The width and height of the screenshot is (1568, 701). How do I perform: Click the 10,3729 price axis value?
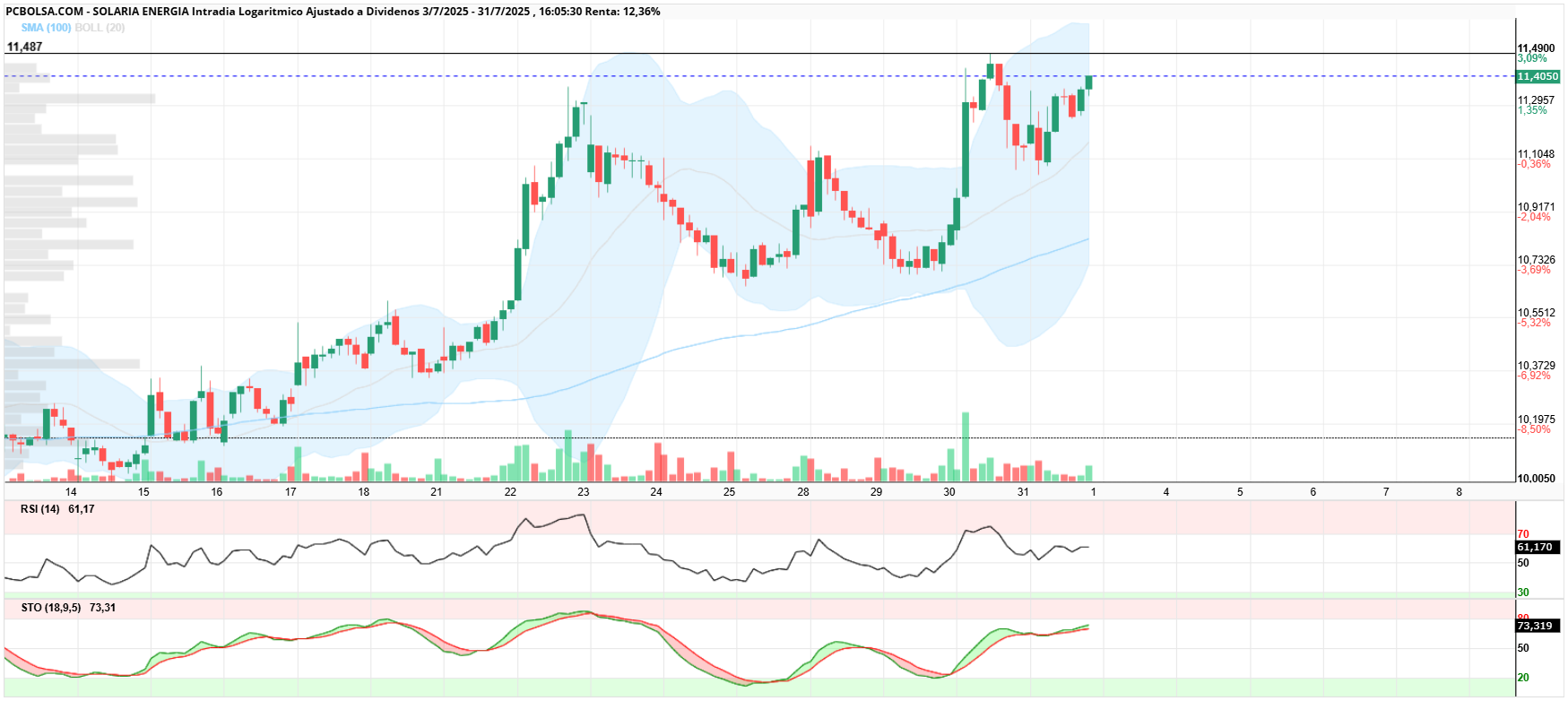[1536, 366]
